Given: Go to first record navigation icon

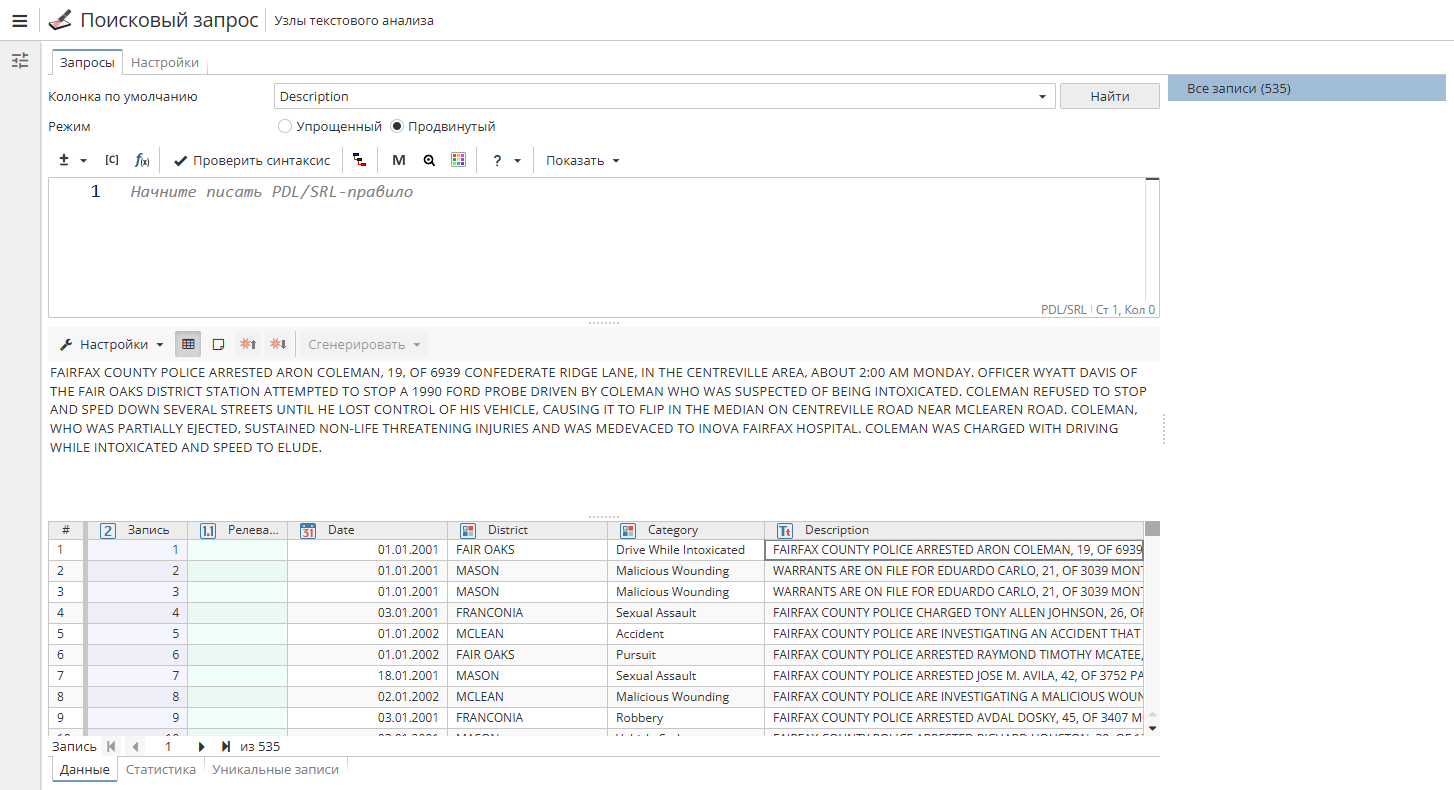Looking at the screenshot, I should [x=110, y=746].
